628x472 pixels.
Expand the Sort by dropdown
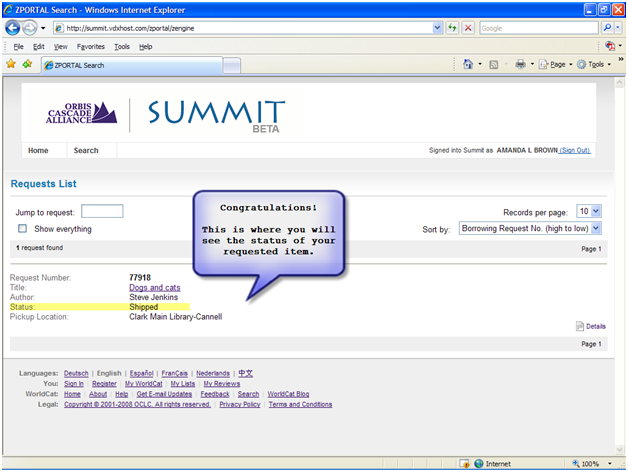pos(530,229)
